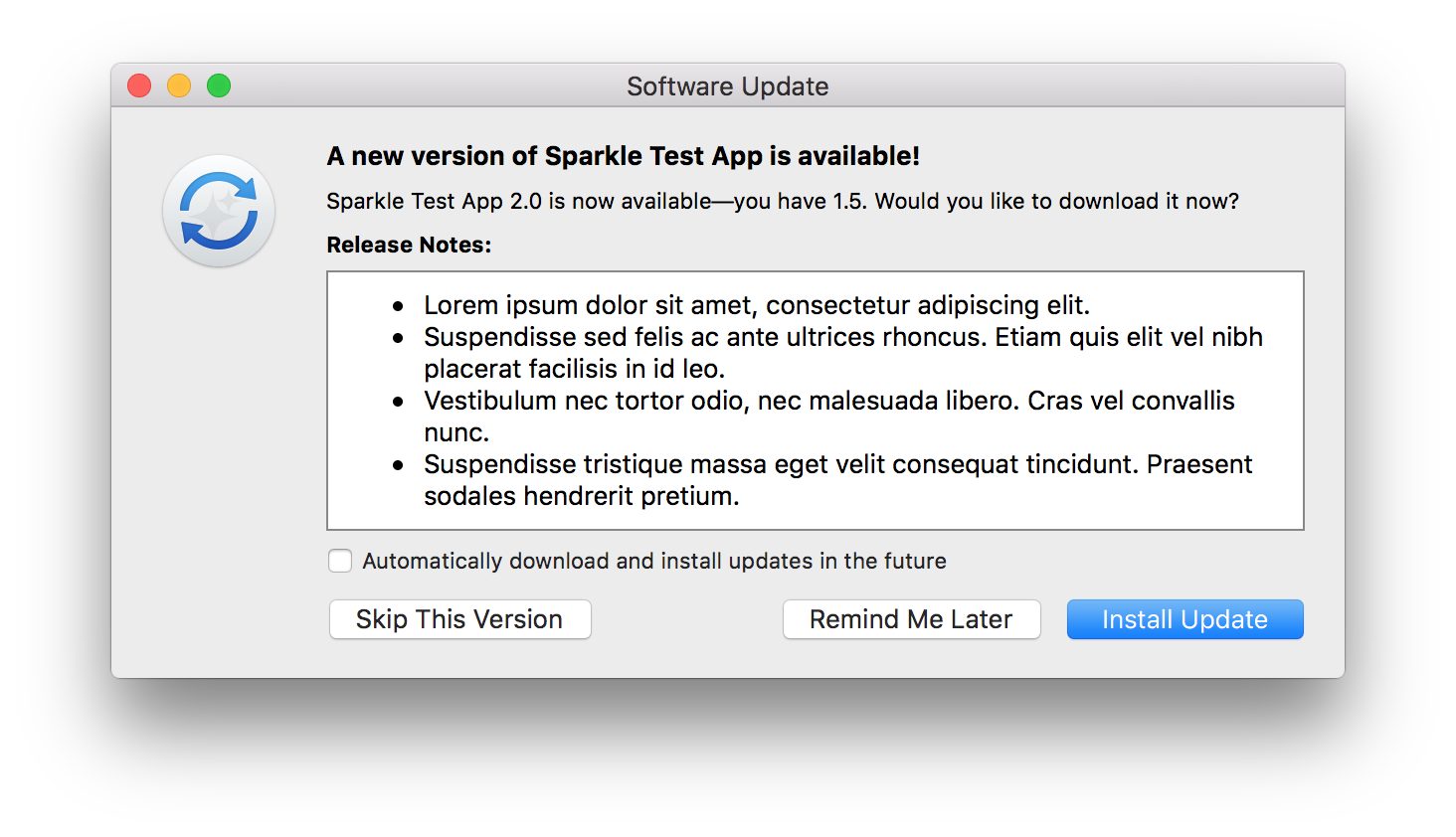Click the release notes border frame
This screenshot has height=837, width=1456.
(x=815, y=269)
